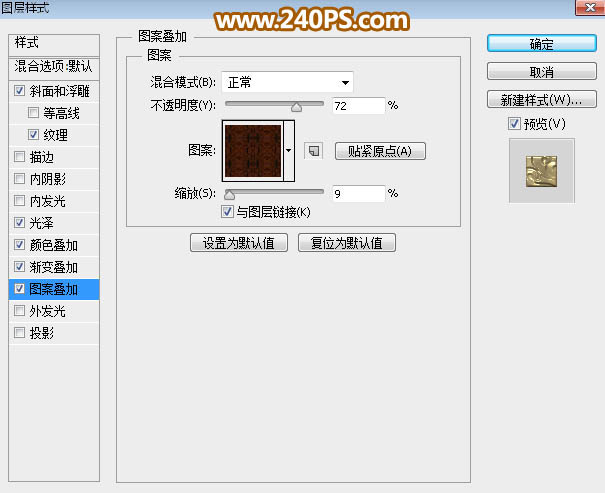
Task: Click the 不透明度 value field showing 72
Action: point(358,106)
